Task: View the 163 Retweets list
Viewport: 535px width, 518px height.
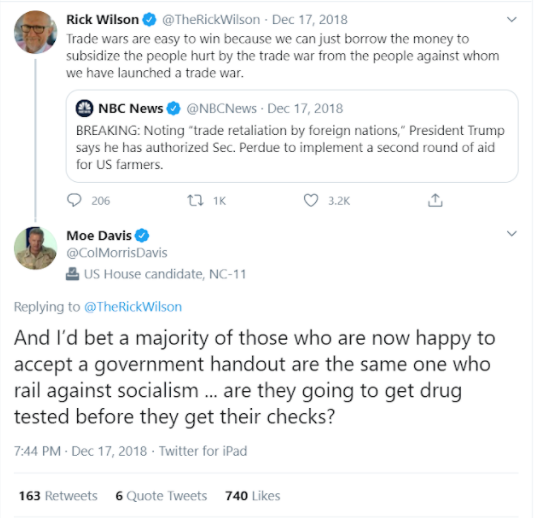Action: [x=58, y=496]
